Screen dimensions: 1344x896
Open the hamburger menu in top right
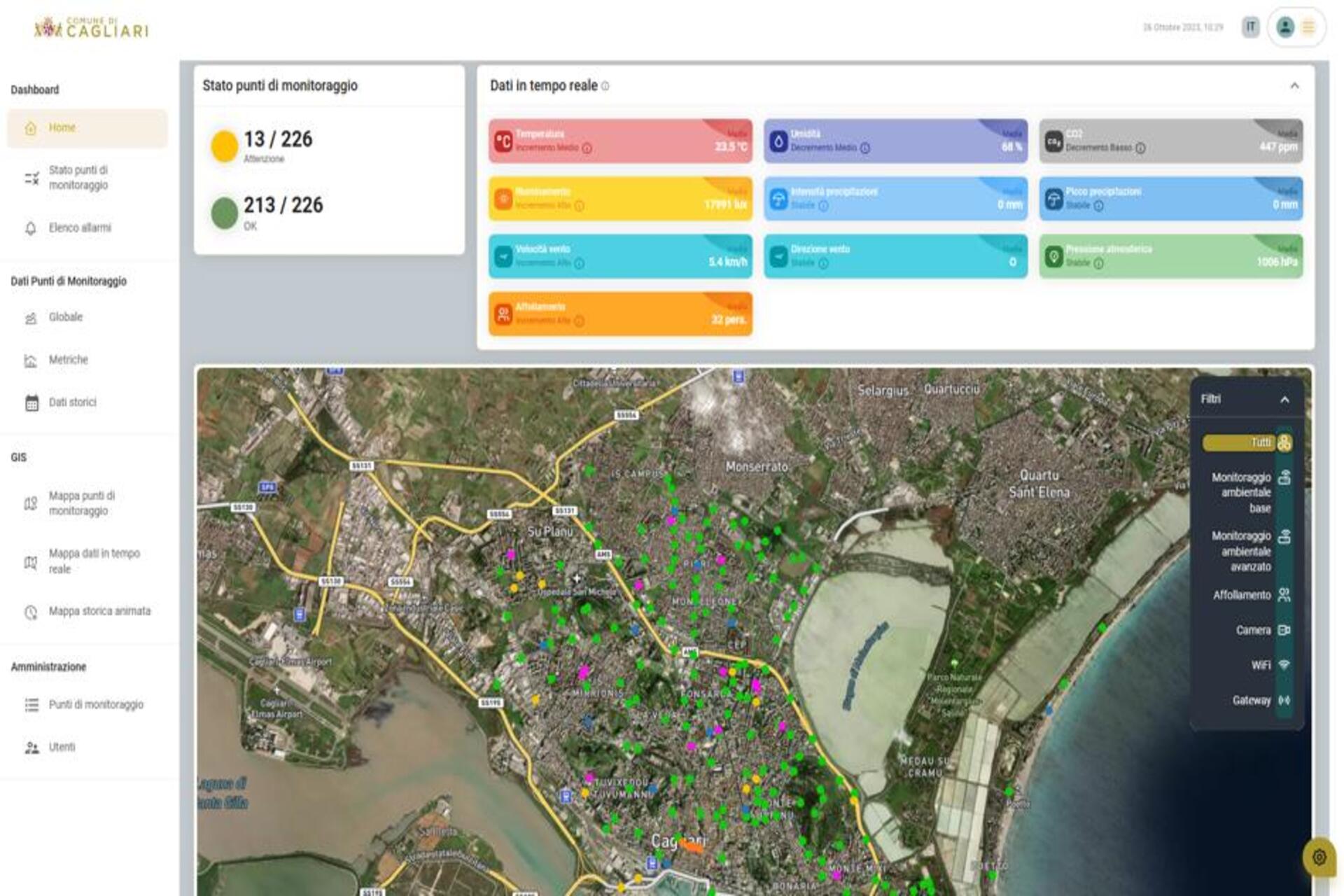click(1308, 27)
